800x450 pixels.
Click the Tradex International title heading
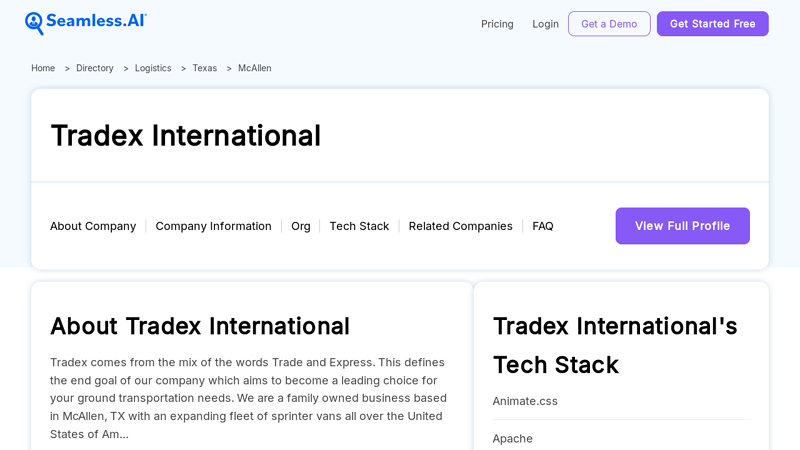click(186, 136)
